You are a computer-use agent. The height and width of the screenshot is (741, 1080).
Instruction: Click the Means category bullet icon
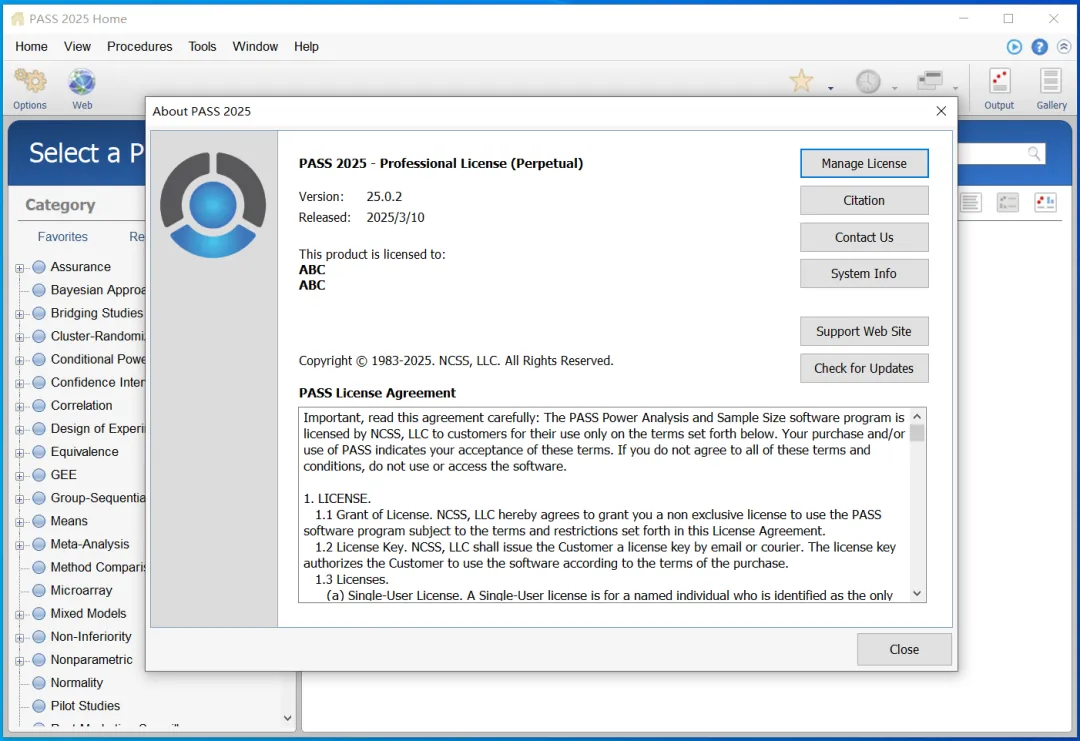[x=39, y=521]
